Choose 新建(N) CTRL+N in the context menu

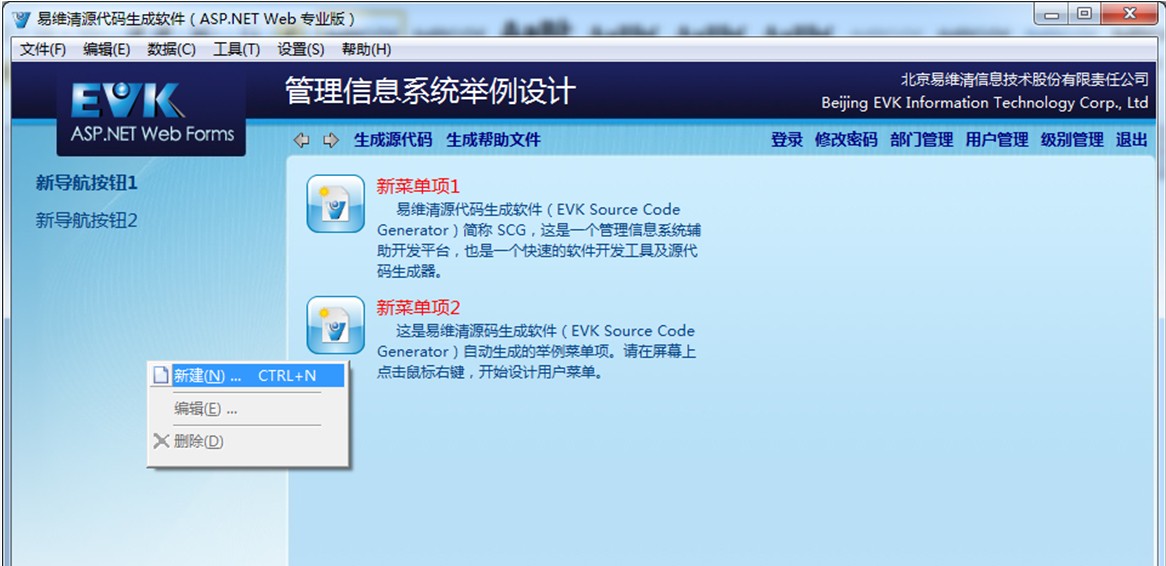tap(248, 376)
